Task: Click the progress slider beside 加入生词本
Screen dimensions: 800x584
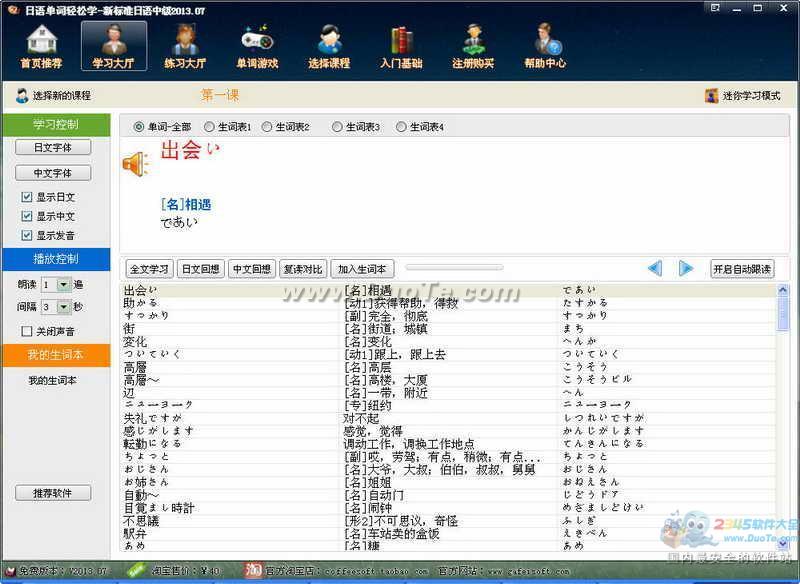Action: tap(454, 267)
